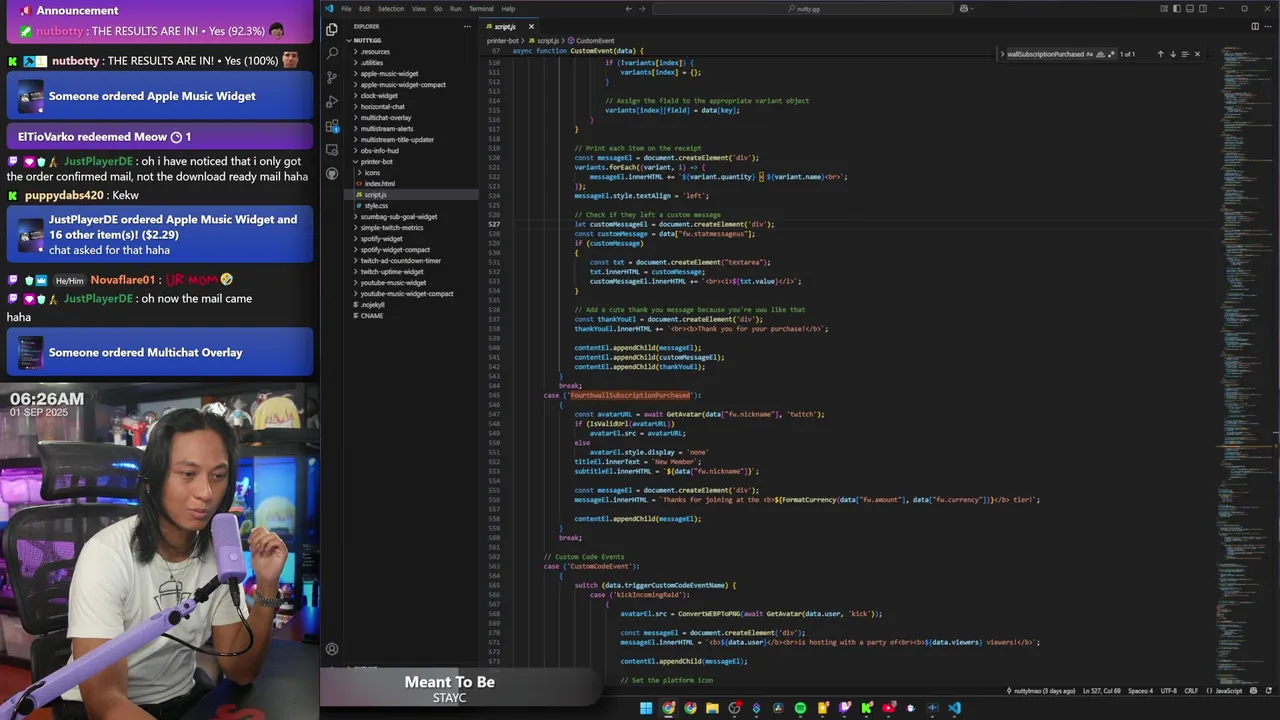The width and height of the screenshot is (1280, 720).
Task: Open the GitHub view in activity bar
Action: coord(332,173)
